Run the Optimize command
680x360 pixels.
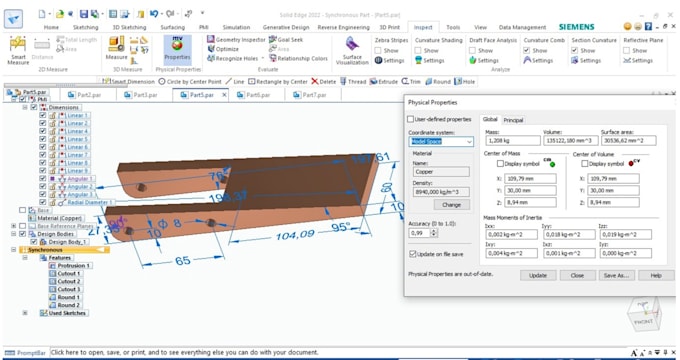[223, 49]
